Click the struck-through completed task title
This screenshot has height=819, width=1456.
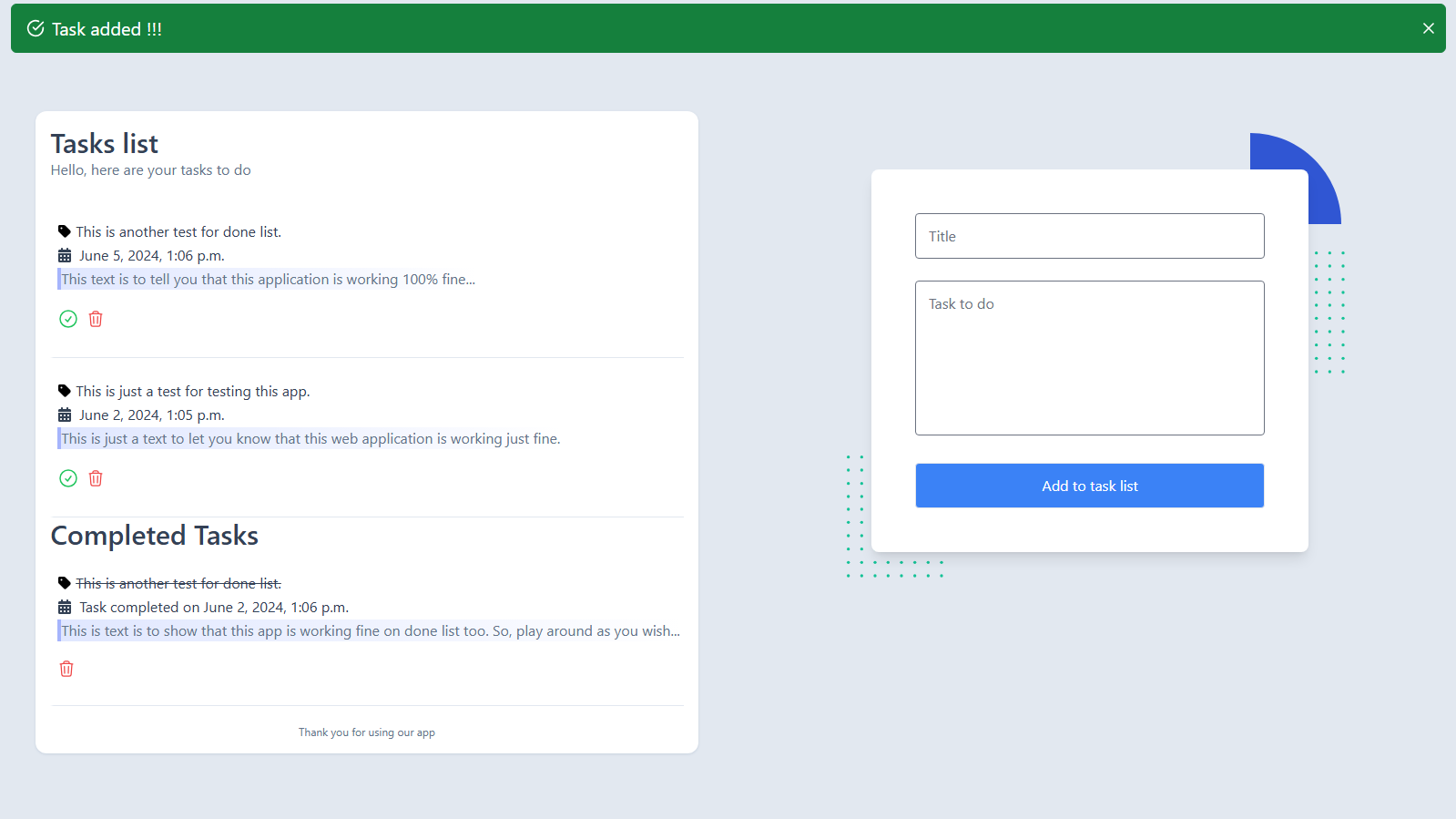[x=178, y=583]
